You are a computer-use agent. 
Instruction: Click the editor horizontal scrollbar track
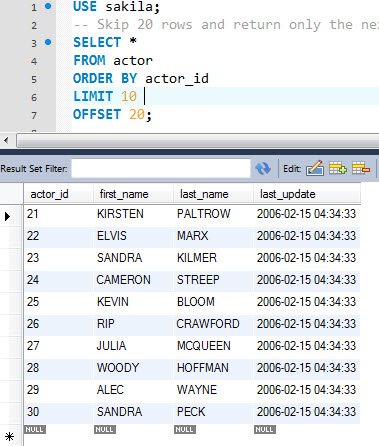tap(198, 140)
